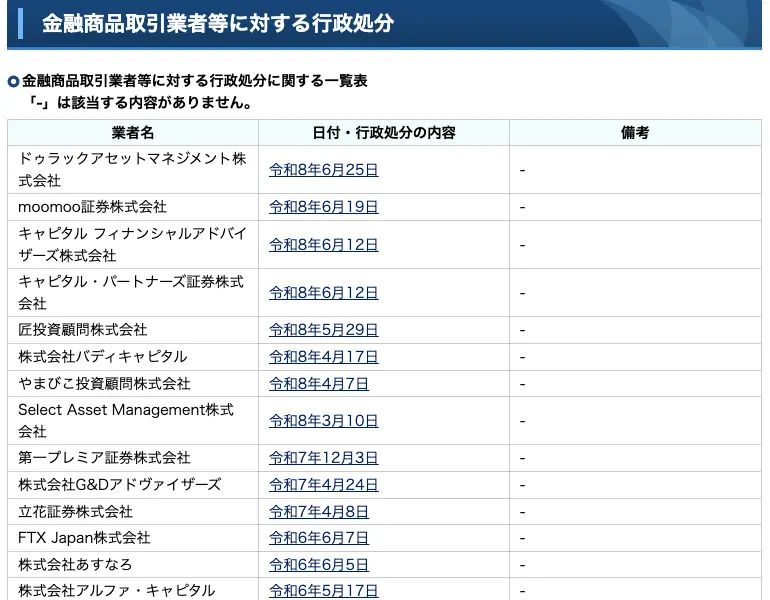
Task: Select 株式会社あすなろ company name
Action: (75, 565)
